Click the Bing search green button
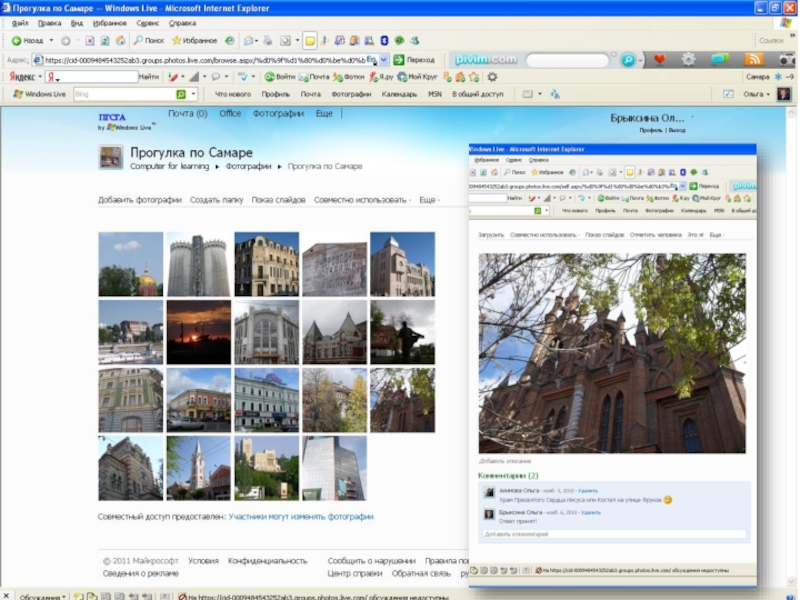Screen dimensions: 800x600 click(181, 94)
